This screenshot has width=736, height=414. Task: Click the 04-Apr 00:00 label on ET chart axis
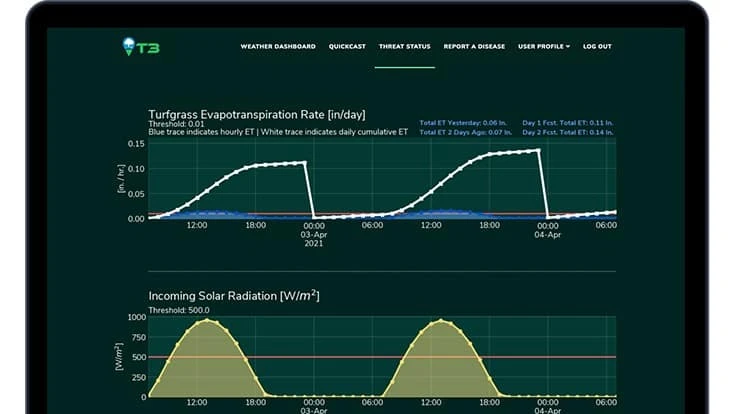click(x=546, y=230)
